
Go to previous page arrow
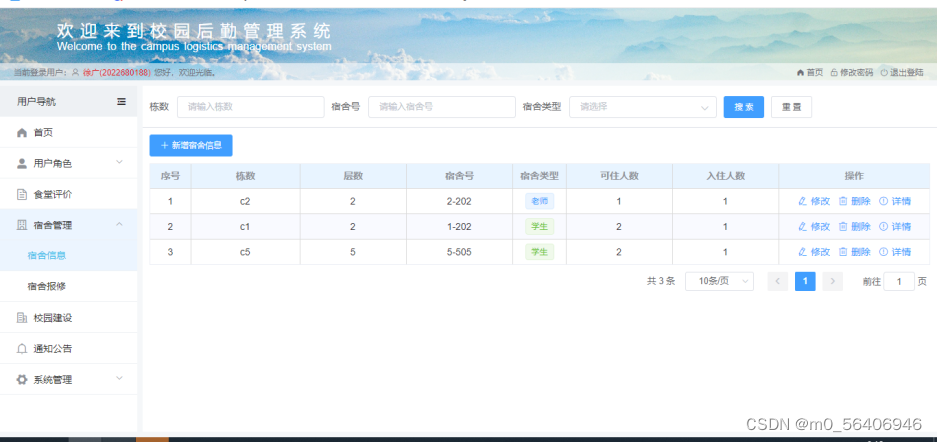777,281
